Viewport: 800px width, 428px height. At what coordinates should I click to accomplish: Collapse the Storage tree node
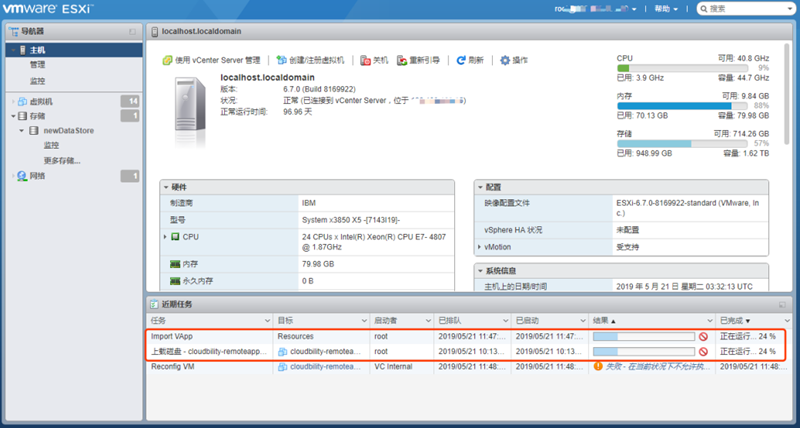coord(12,116)
